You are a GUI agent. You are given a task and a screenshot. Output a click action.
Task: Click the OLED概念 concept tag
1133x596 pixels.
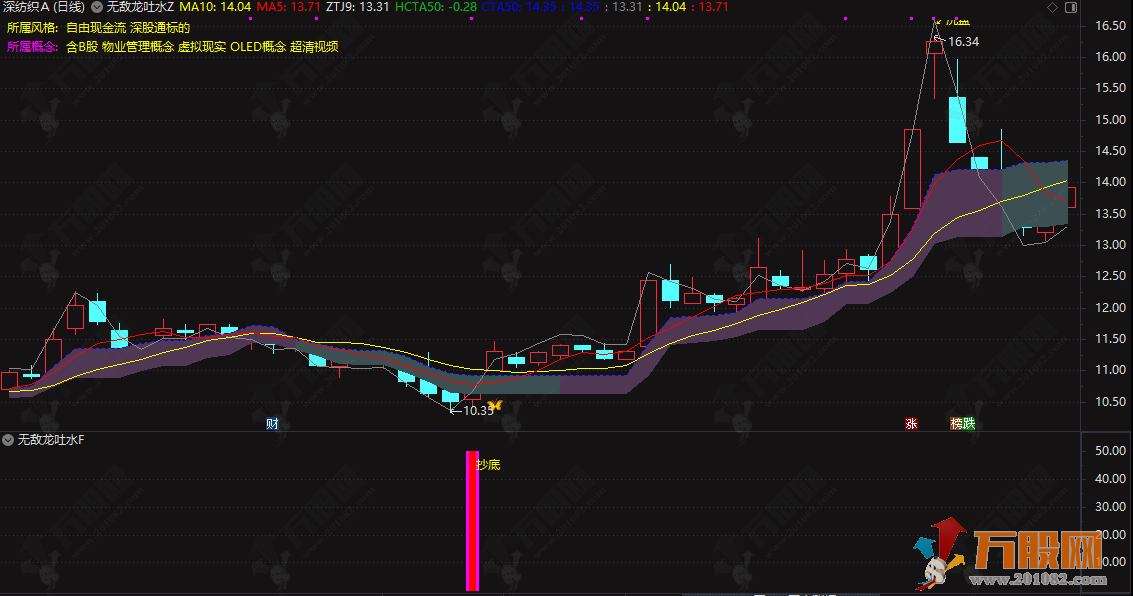tap(258, 46)
